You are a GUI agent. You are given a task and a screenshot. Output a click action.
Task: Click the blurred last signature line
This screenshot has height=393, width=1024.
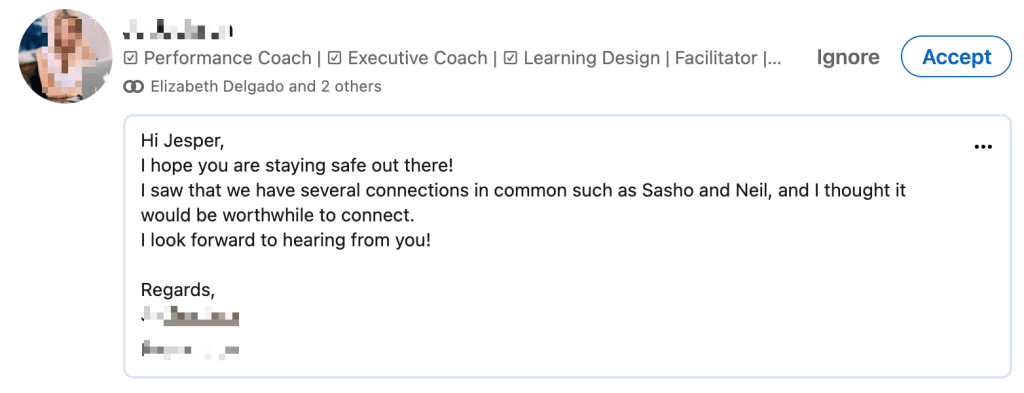tap(190, 350)
